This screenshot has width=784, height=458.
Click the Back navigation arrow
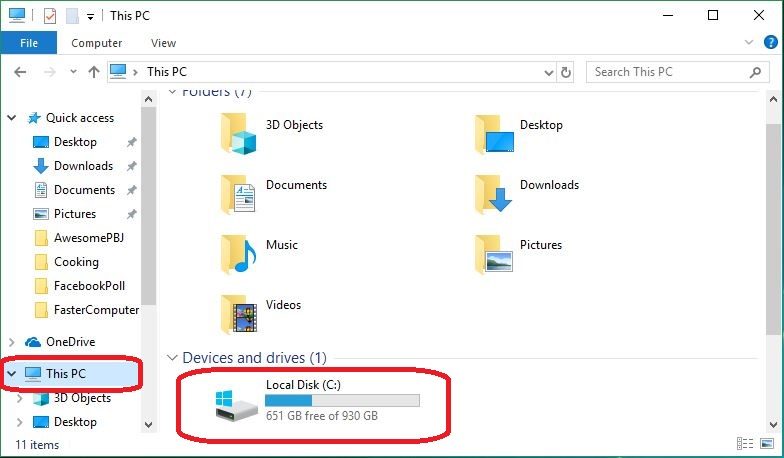[20, 72]
